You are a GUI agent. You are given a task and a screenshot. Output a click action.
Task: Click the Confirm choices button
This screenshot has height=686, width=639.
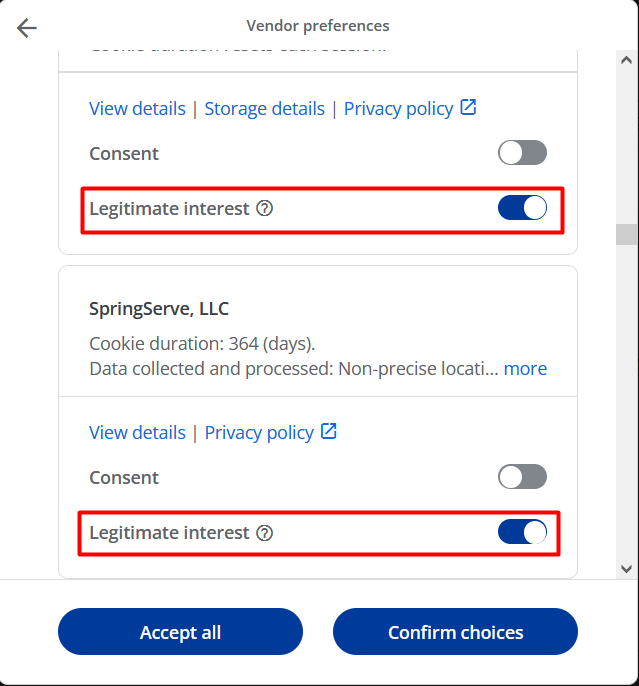coord(455,631)
